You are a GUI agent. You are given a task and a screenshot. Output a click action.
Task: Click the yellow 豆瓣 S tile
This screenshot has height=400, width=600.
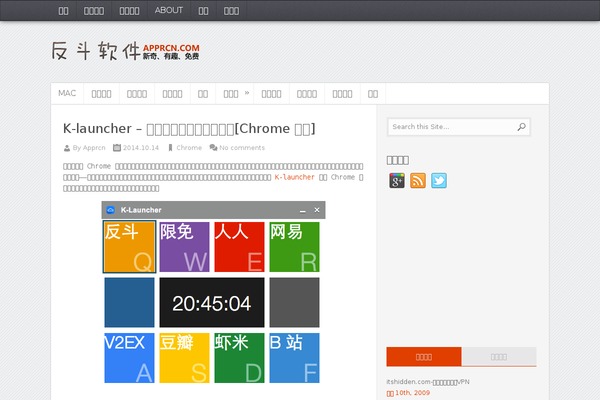click(184, 358)
